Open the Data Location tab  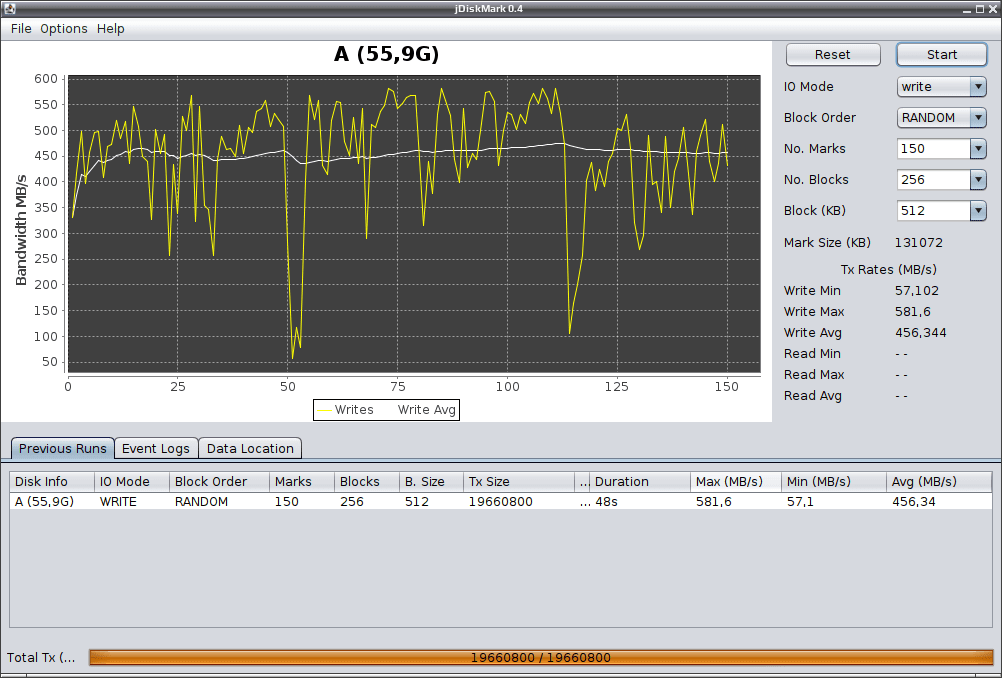point(250,449)
